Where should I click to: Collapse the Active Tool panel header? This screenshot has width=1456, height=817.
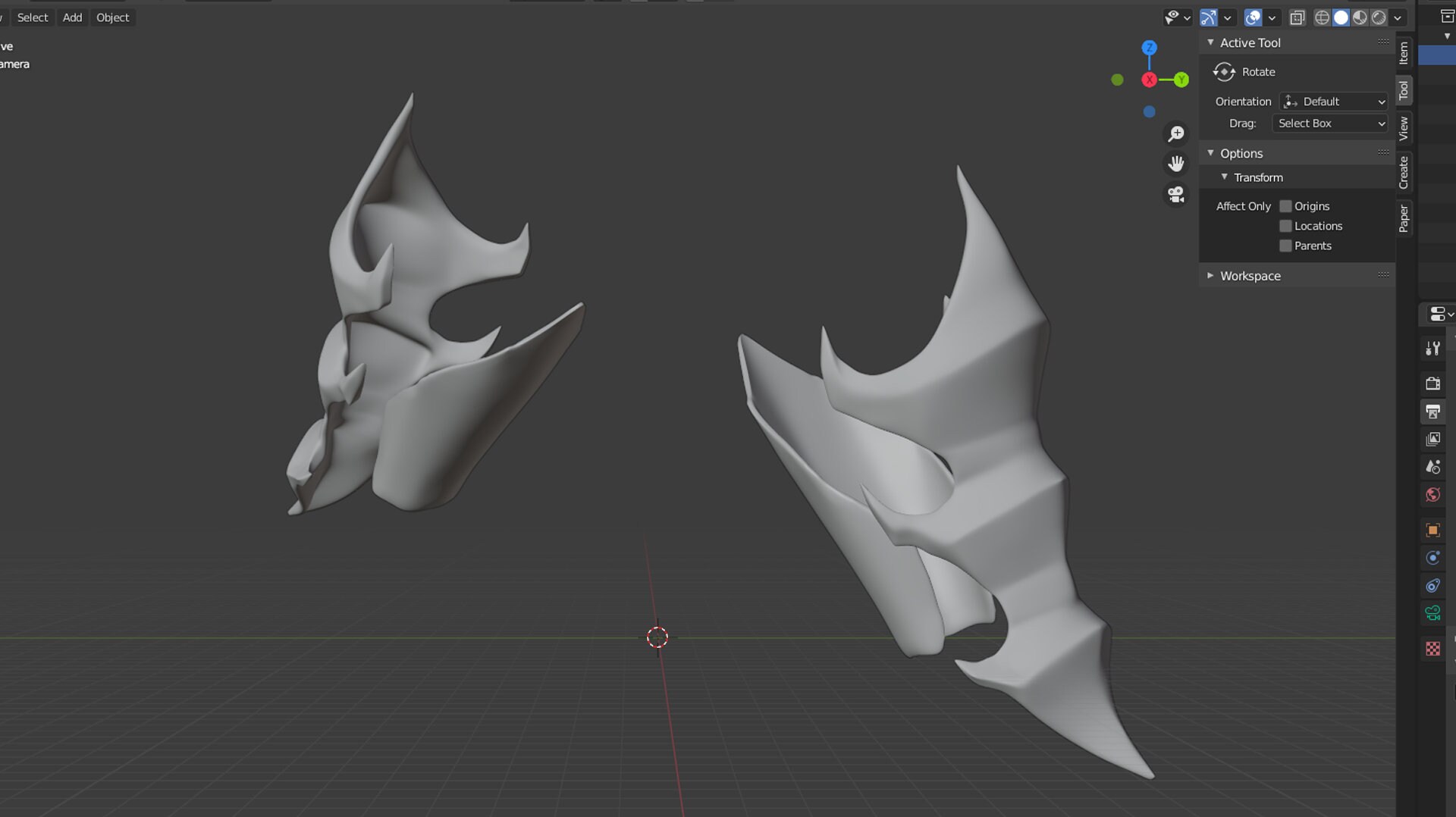point(1250,42)
